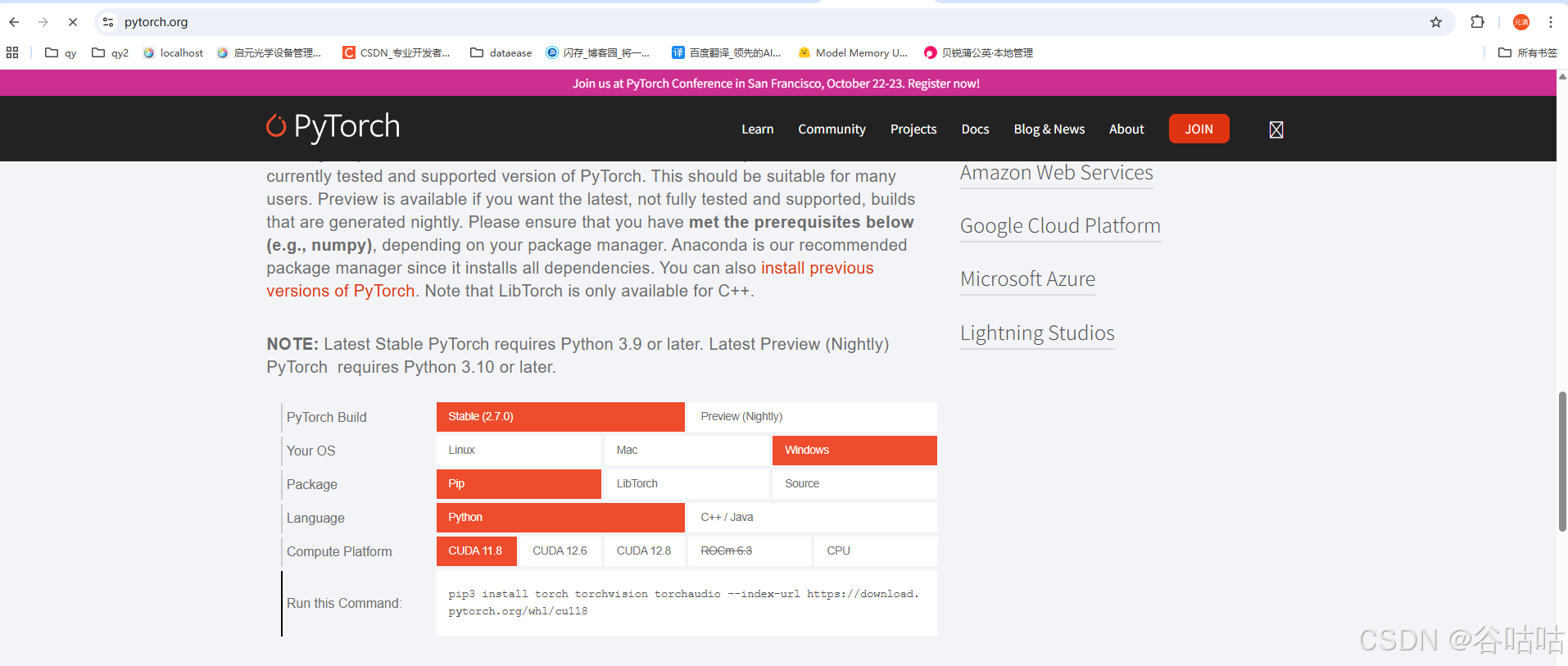The image size is (1568, 666).
Task: Stop loading the page
Action: 73,22
